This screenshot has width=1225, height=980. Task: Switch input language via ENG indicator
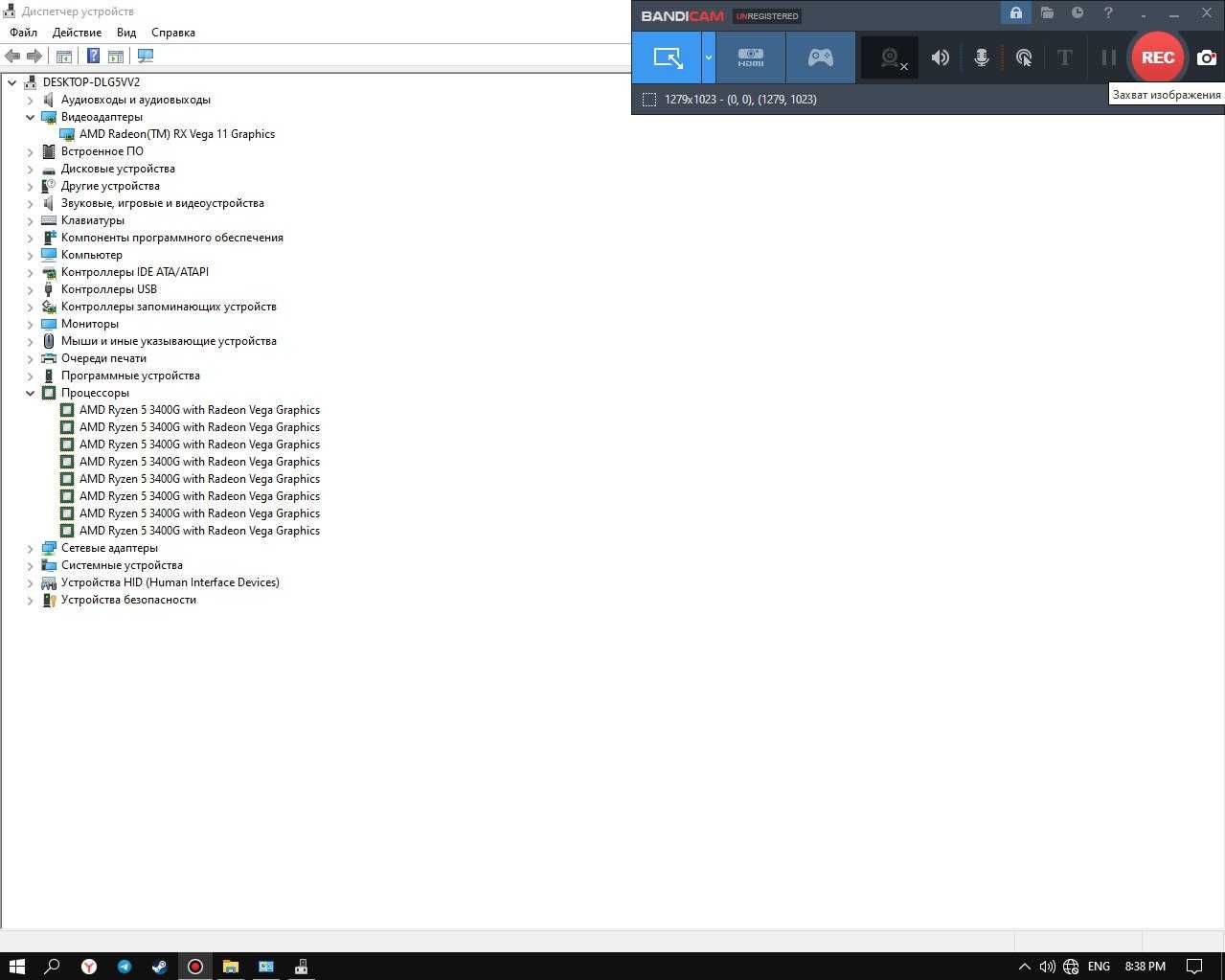tap(1099, 967)
